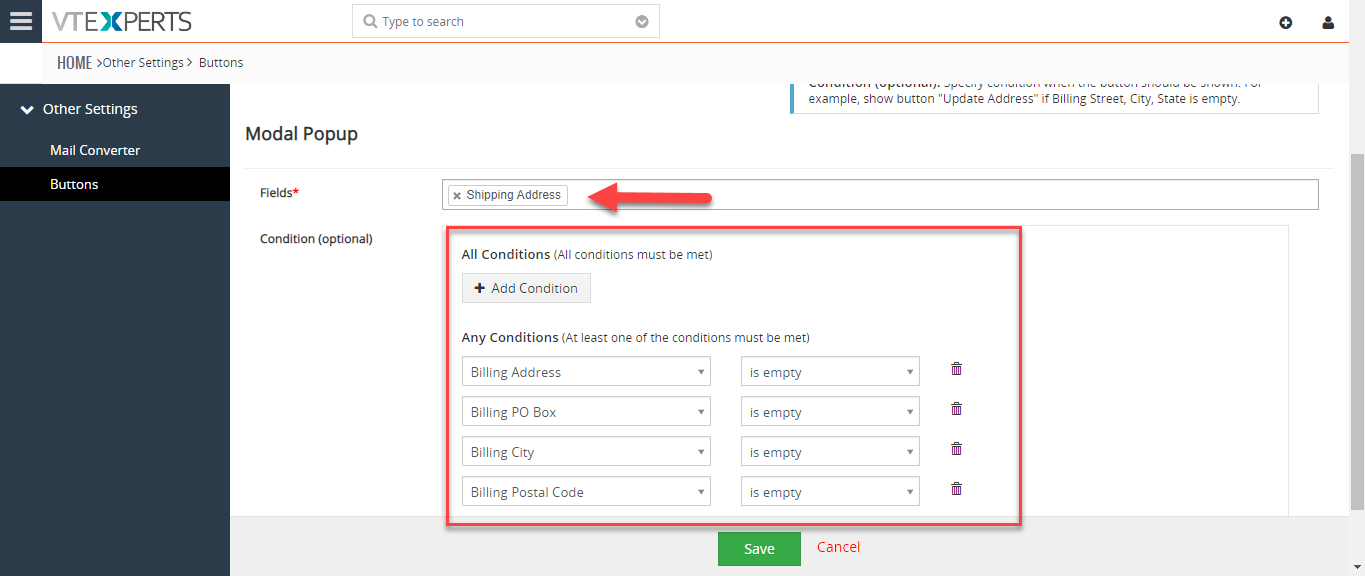The image size is (1365, 576).
Task: Open Other Settings breadcrumb link
Action: pos(143,62)
